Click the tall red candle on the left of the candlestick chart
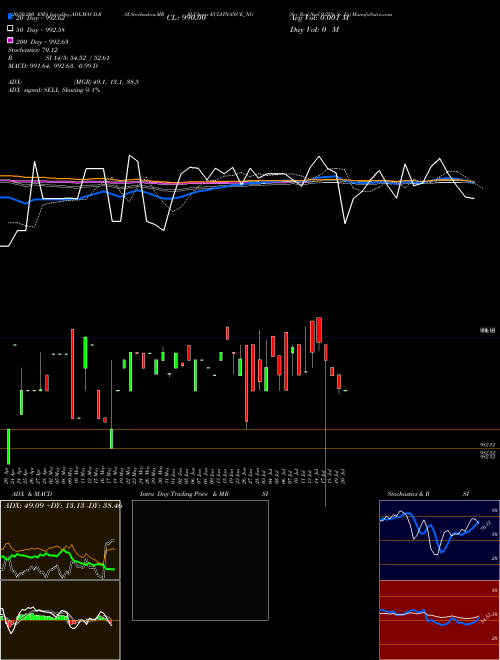The height and width of the screenshot is (660, 500). tap(72, 374)
